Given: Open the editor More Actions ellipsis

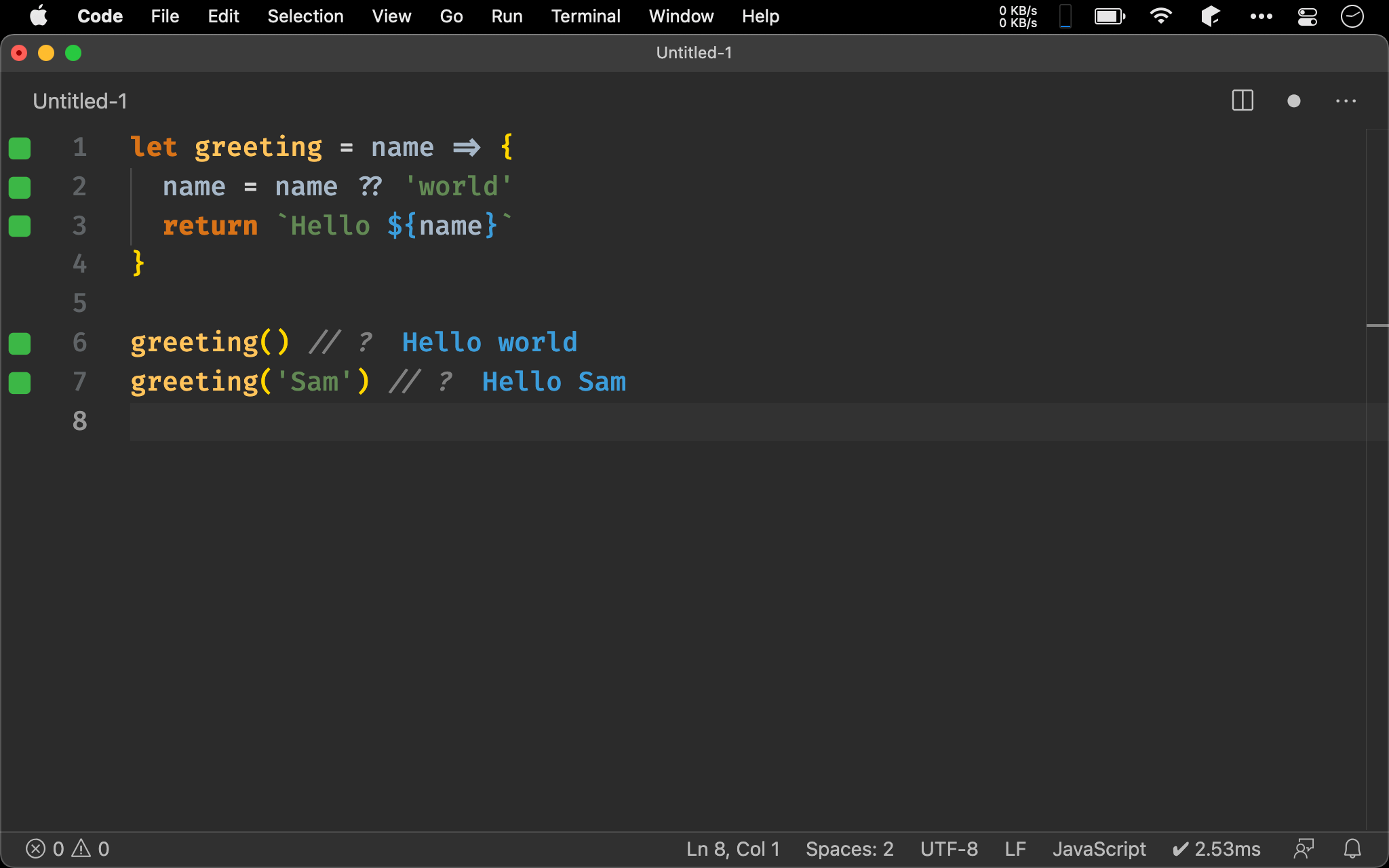Looking at the screenshot, I should (x=1346, y=101).
